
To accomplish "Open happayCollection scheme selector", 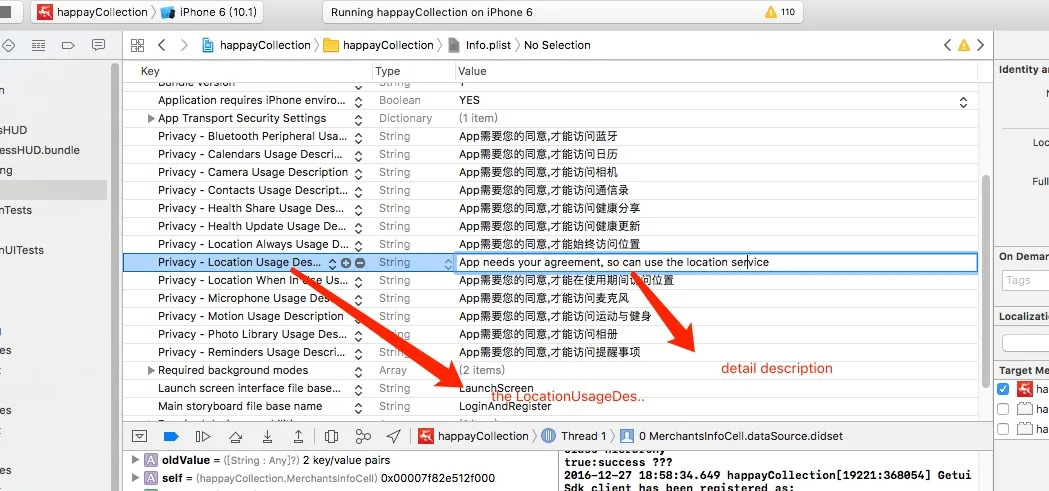I will tap(92, 12).
